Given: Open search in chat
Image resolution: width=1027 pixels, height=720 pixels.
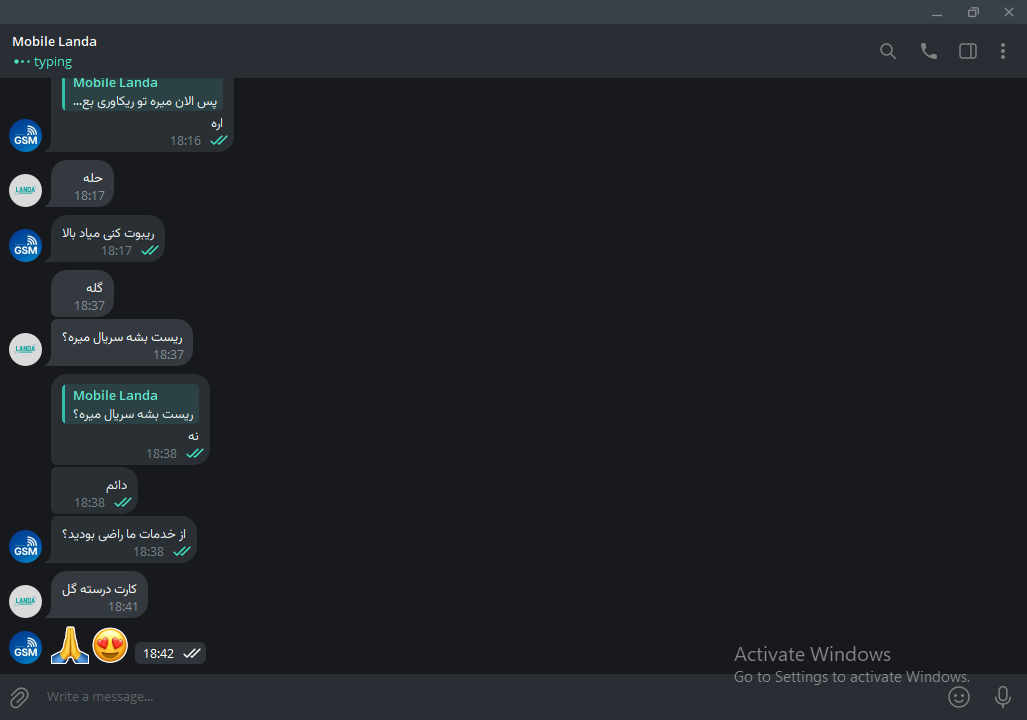Looking at the screenshot, I should click(x=887, y=51).
